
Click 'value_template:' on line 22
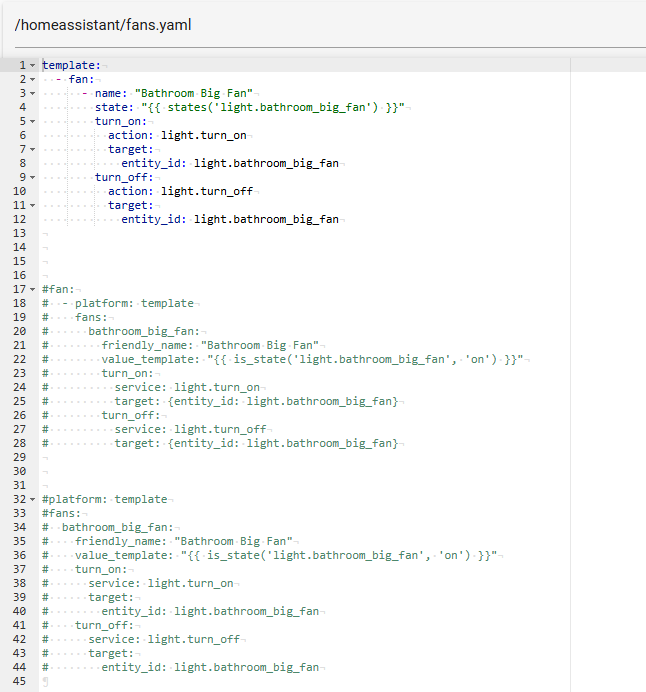pos(150,360)
